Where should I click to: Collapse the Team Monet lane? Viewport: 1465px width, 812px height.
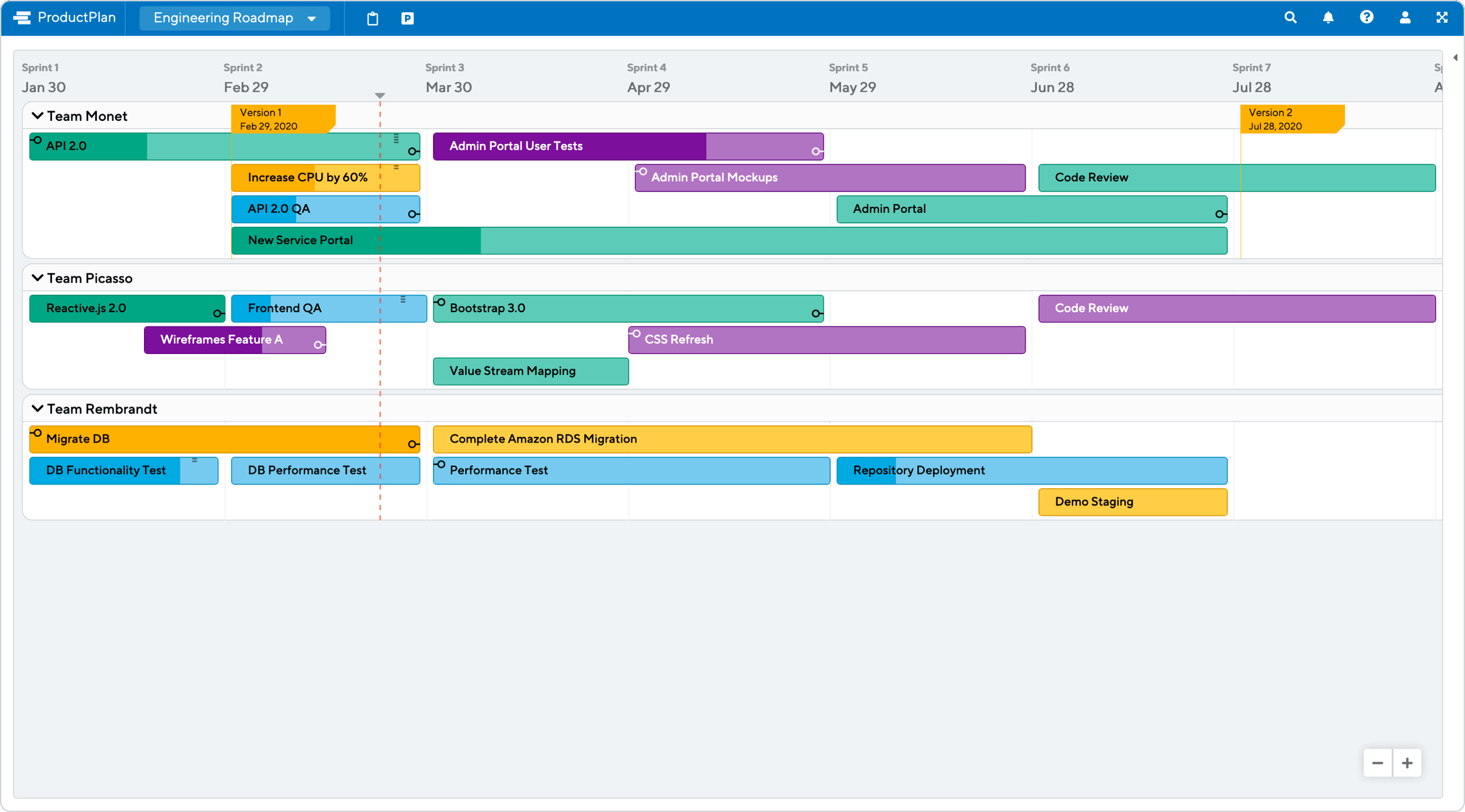37,116
